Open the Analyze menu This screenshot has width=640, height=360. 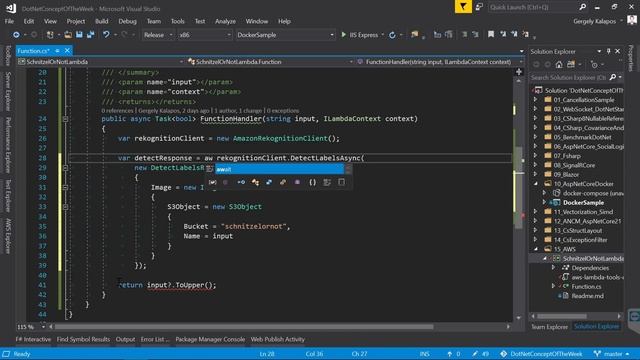225,21
